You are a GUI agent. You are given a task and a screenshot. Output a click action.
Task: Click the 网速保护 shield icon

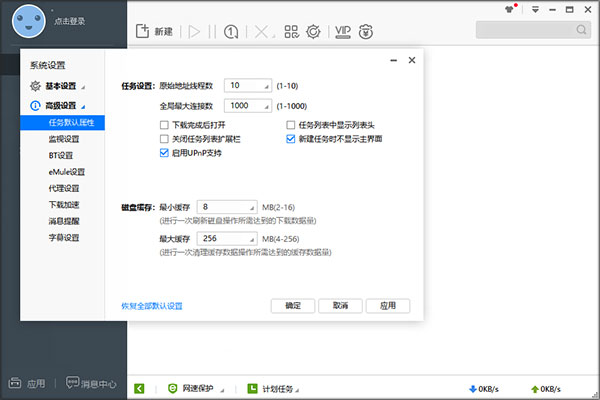173,389
